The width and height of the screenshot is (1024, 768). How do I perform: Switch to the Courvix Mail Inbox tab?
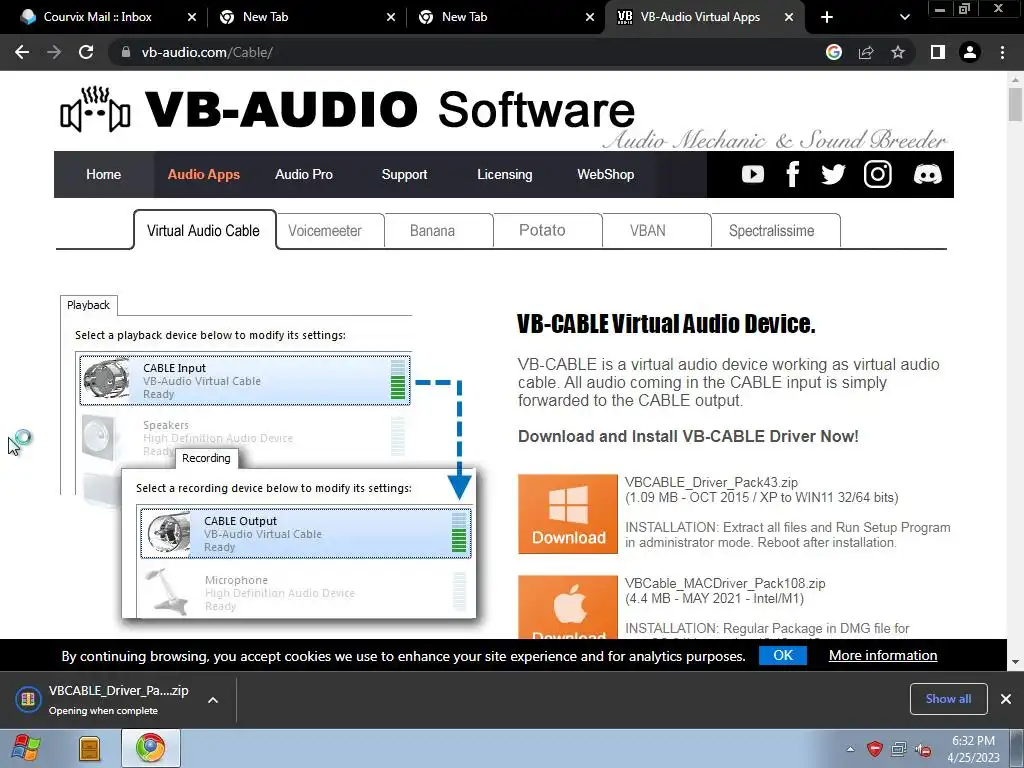point(98,17)
